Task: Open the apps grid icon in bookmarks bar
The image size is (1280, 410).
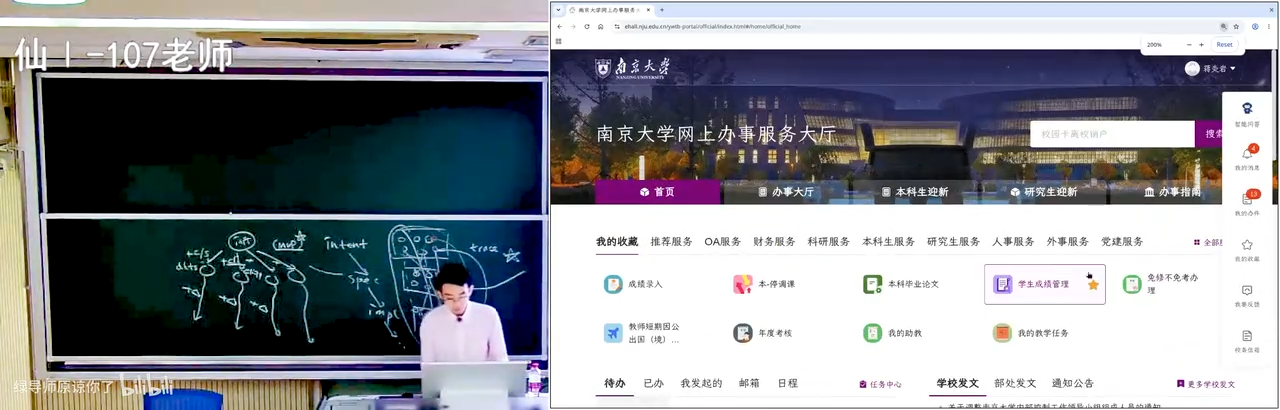Action: point(558,41)
